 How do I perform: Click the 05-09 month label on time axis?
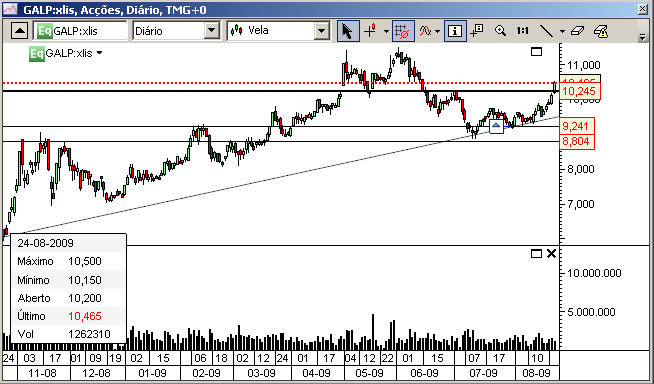[370, 373]
